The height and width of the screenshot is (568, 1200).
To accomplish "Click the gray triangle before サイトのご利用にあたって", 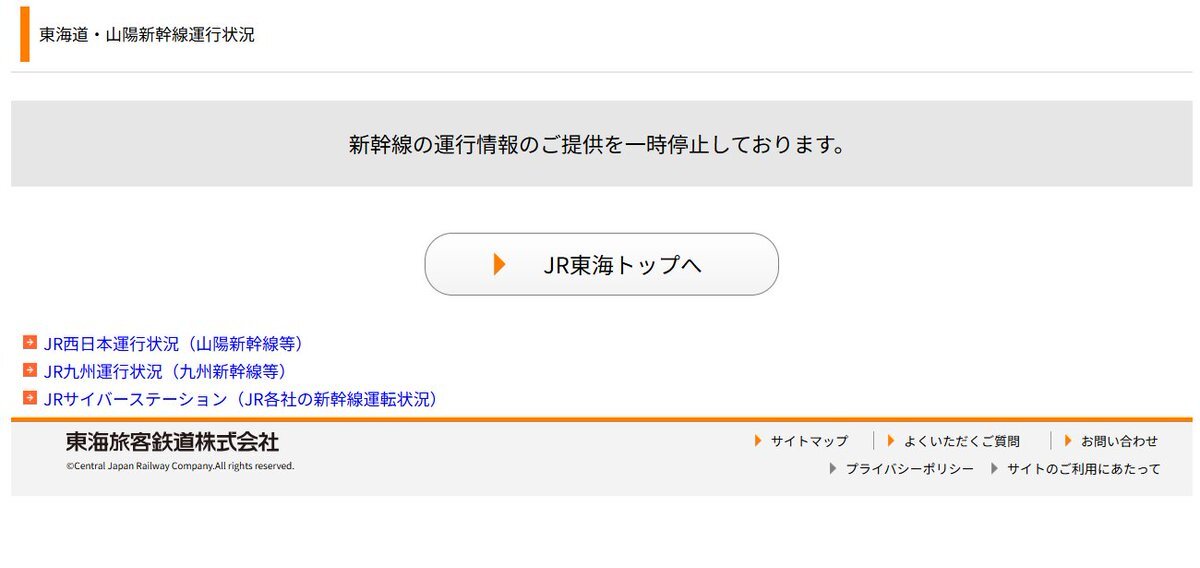I will (994, 468).
